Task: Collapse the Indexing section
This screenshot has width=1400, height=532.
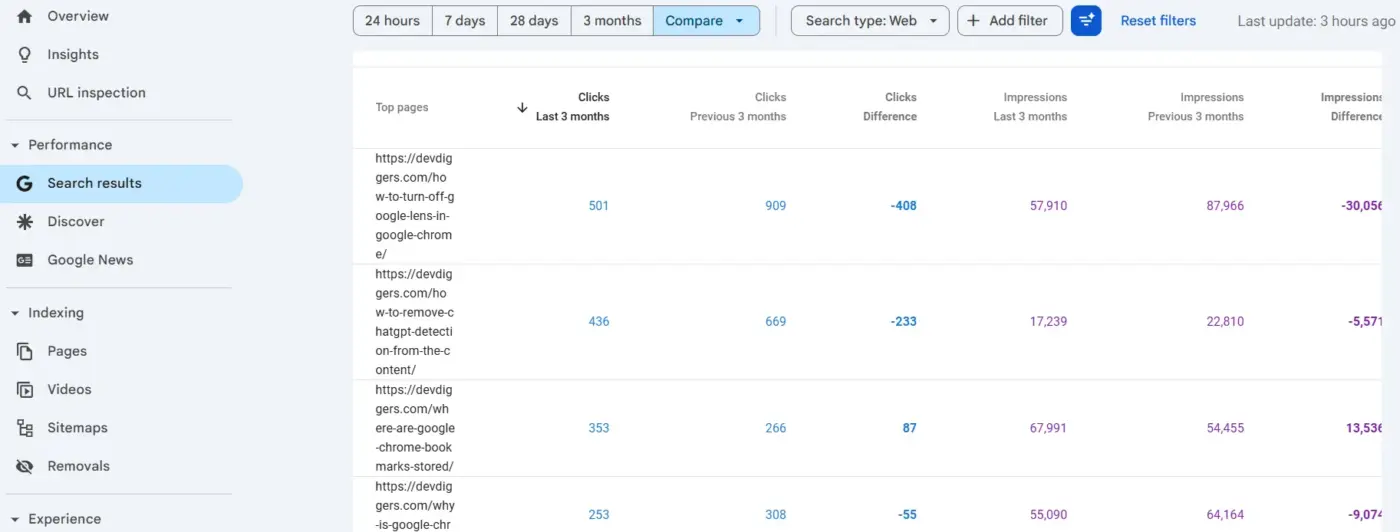Action: [x=15, y=313]
